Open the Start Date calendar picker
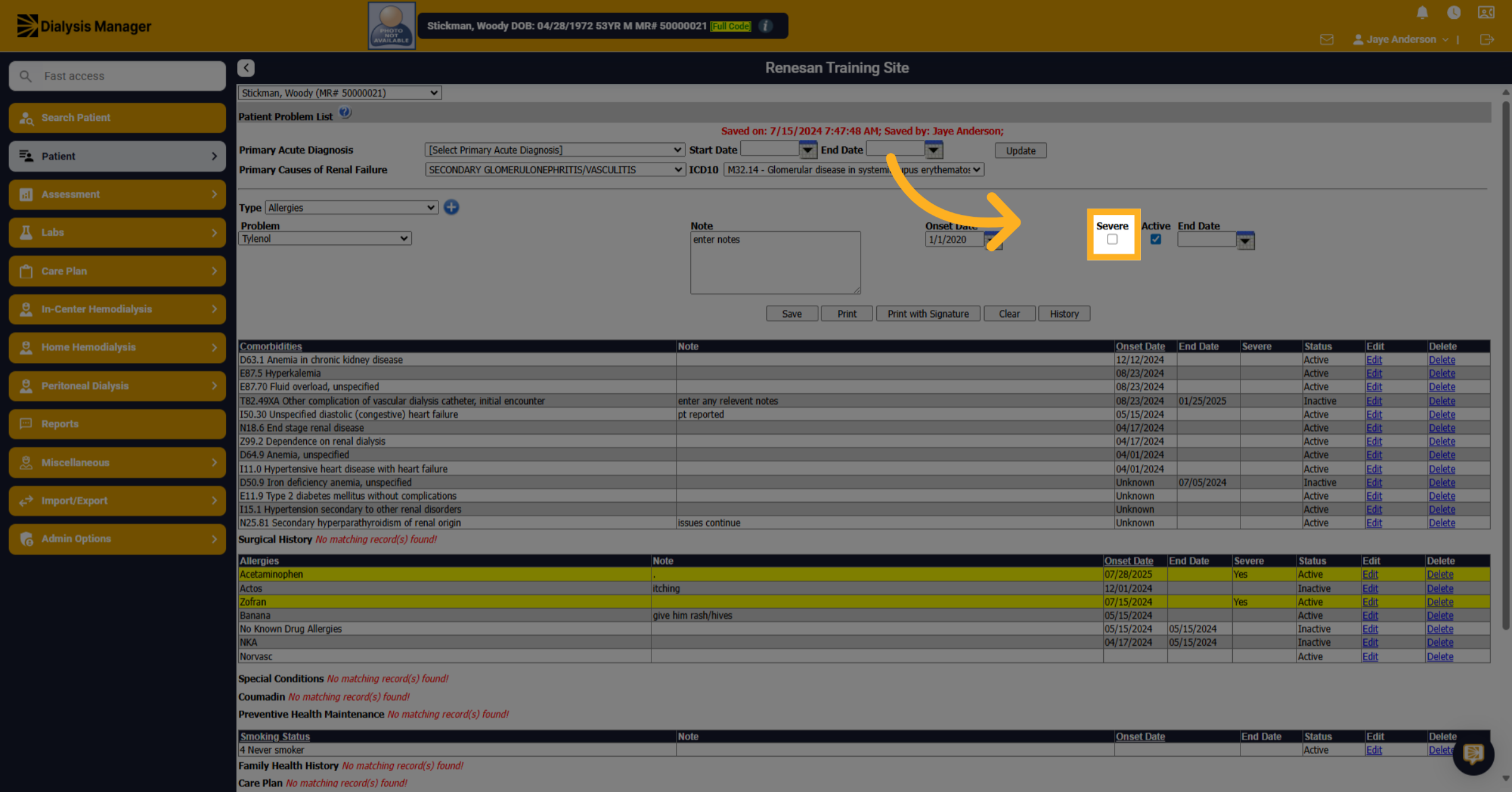Screen dimensions: 1512x792 pyautogui.click(x=808, y=150)
